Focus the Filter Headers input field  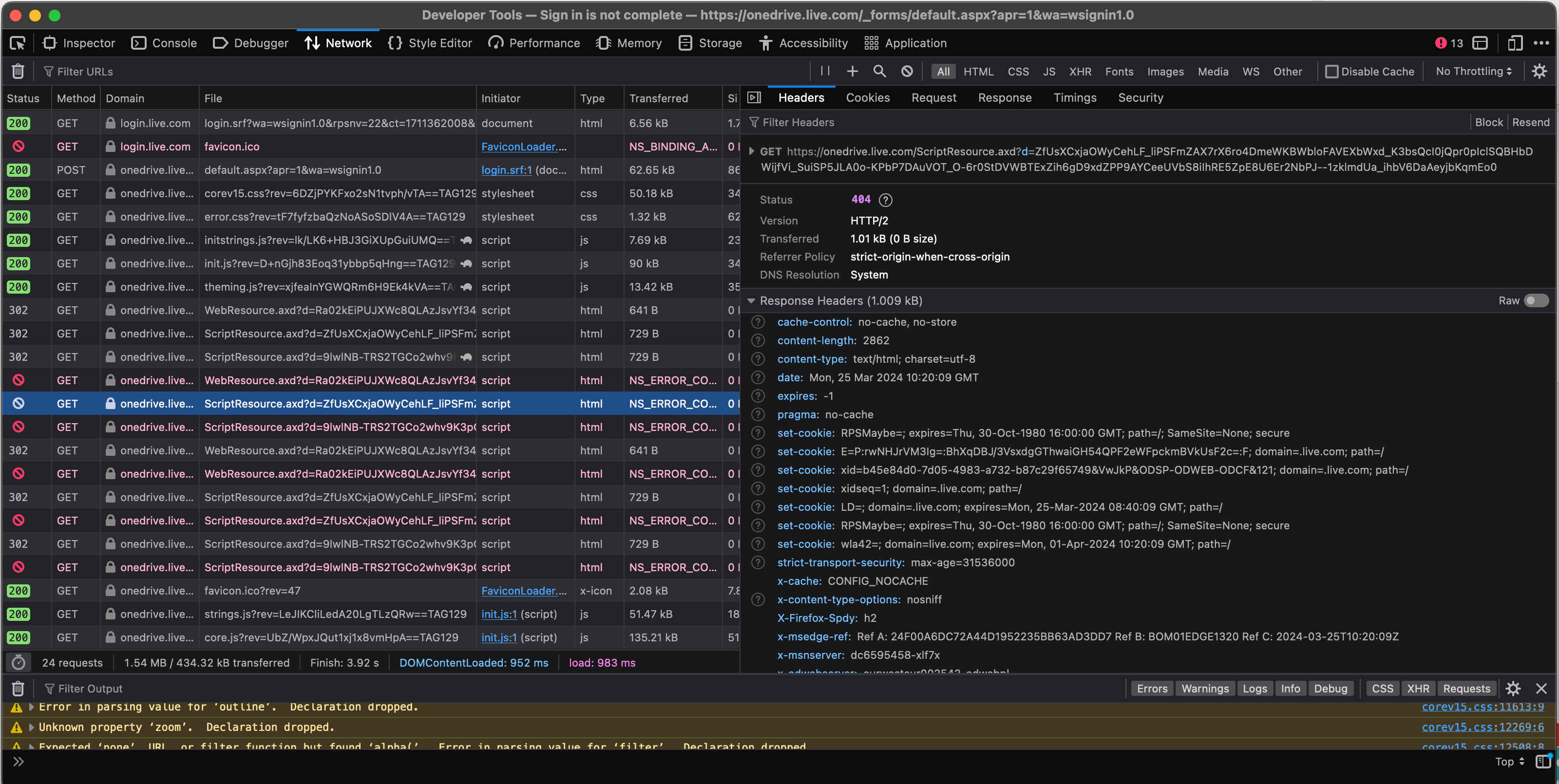tap(1107, 122)
